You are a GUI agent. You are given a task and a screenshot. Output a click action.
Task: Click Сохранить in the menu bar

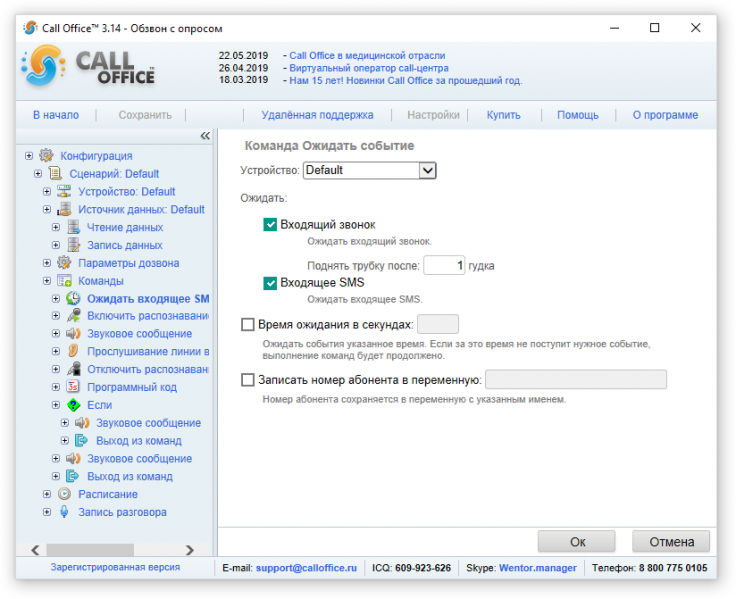(145, 115)
